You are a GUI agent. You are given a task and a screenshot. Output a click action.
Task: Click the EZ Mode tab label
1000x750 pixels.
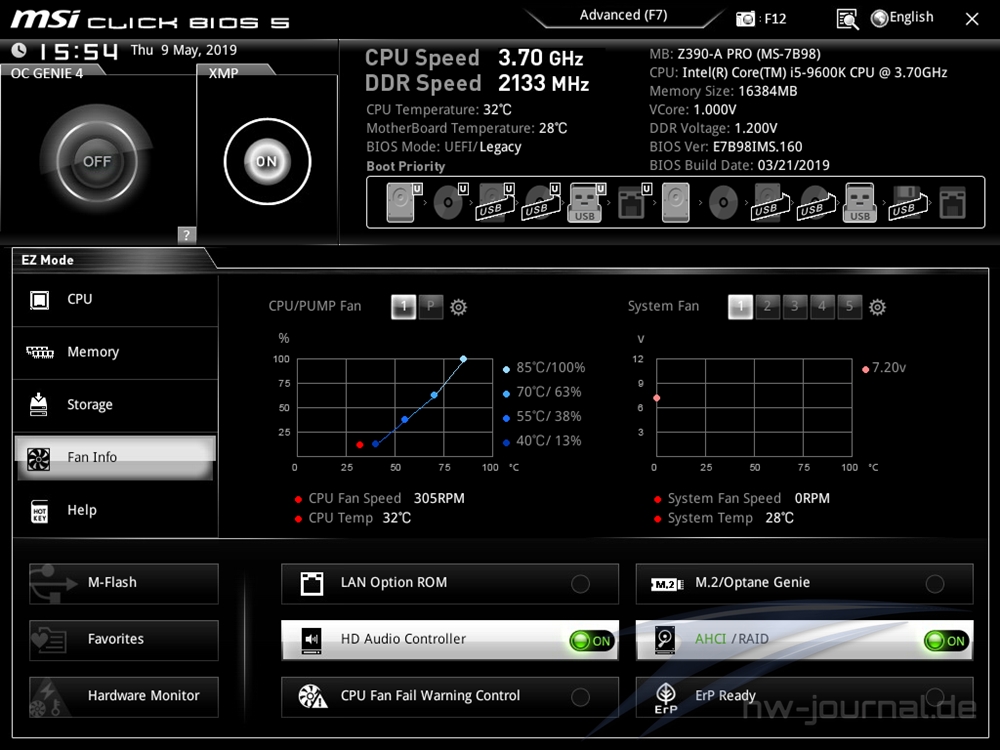47,260
